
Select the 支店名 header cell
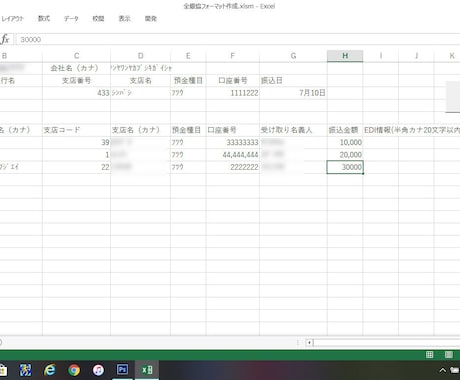tap(140, 80)
